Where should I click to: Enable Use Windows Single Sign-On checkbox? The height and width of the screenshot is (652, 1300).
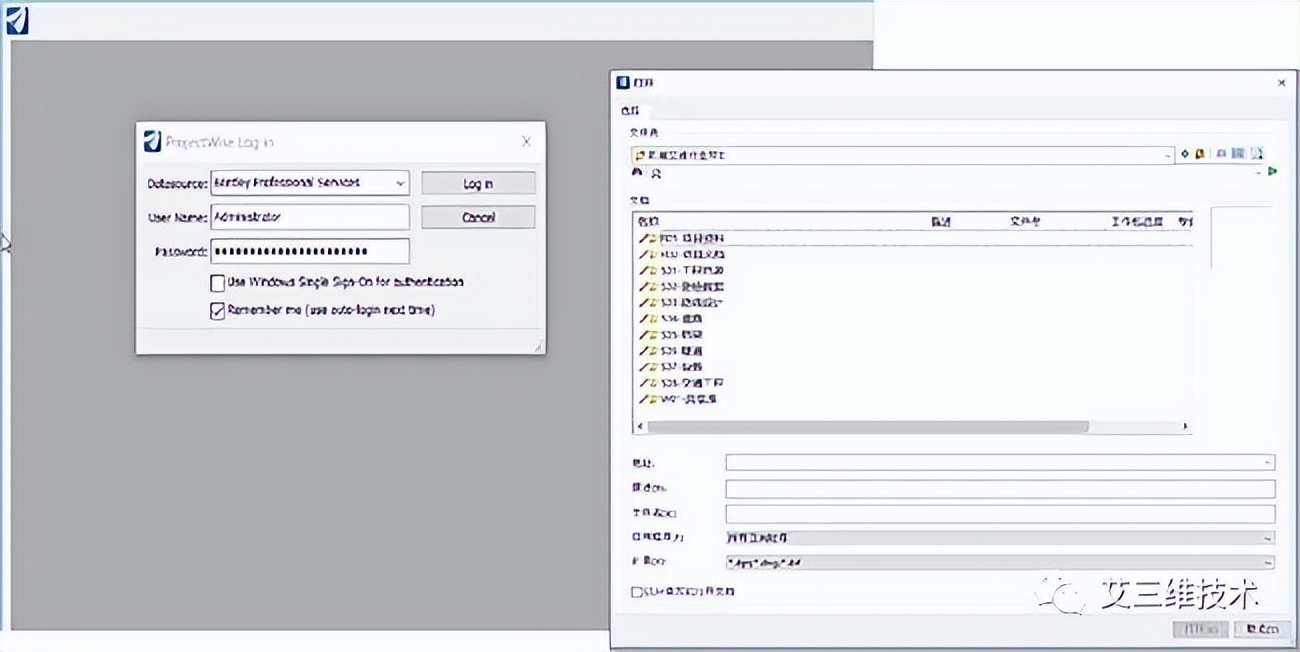tap(217, 283)
